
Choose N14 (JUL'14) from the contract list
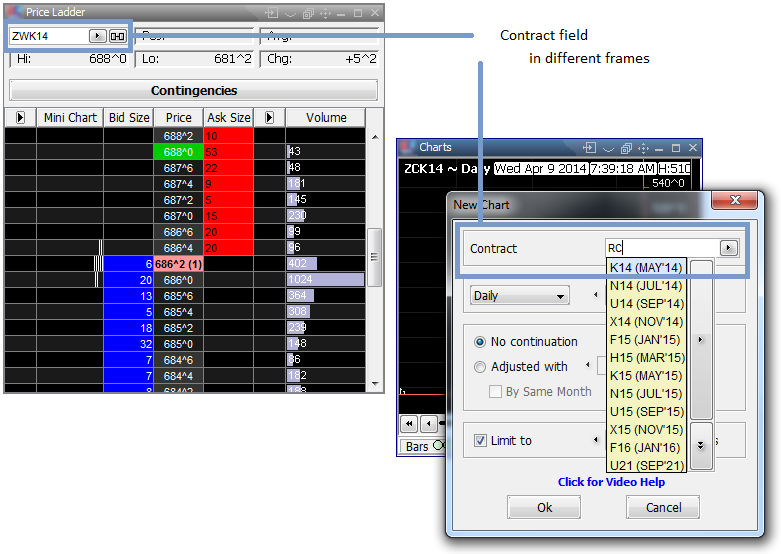click(646, 285)
